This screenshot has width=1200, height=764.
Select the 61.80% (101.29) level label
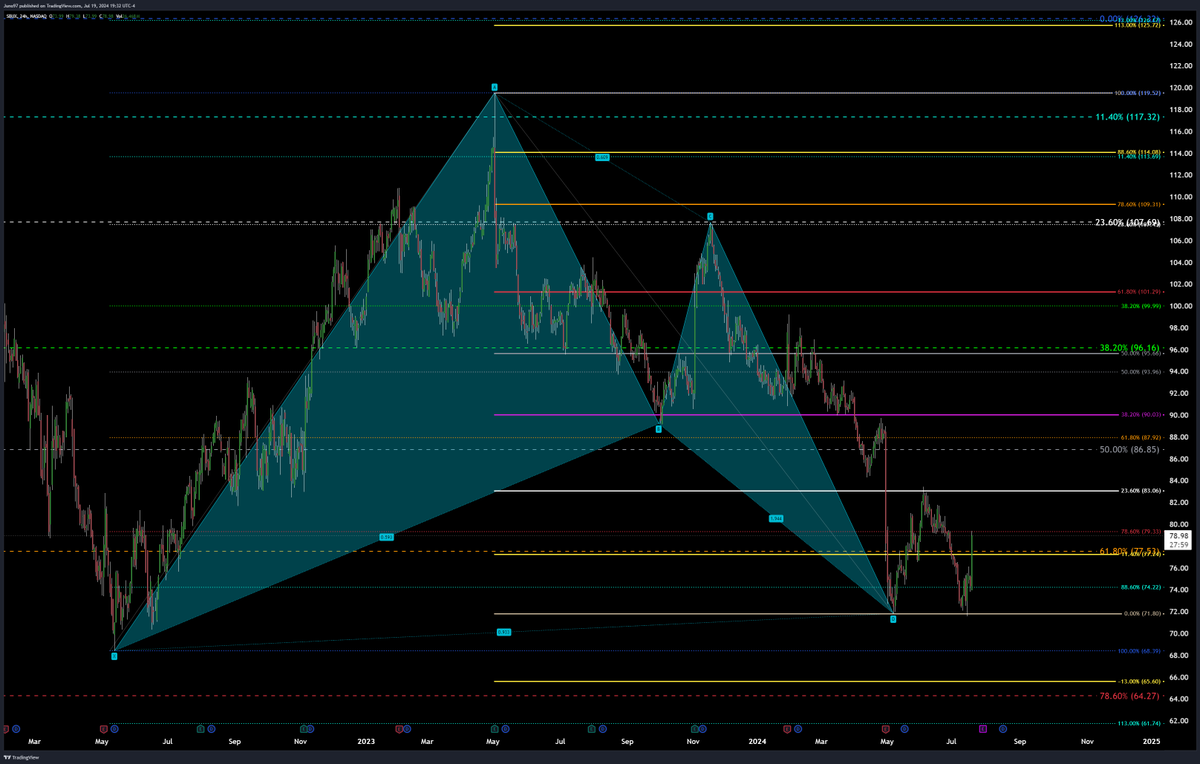(x=1140, y=292)
